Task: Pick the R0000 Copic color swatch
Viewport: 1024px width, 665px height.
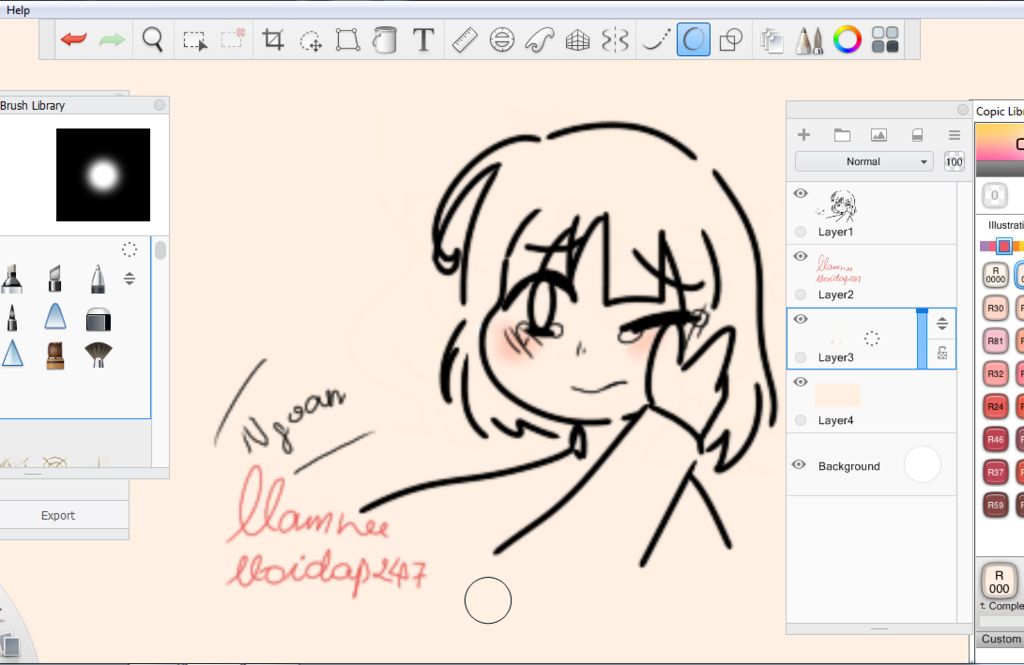Action: pos(995,275)
